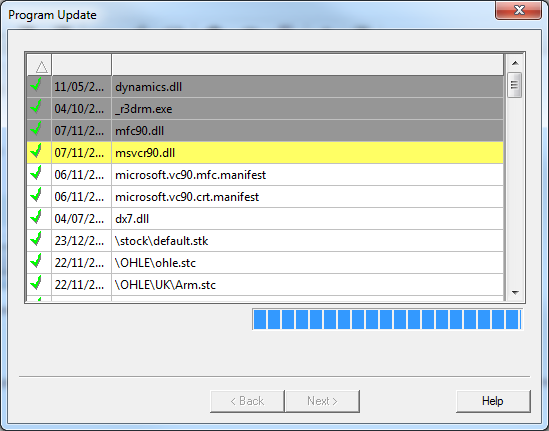Image resolution: width=549 pixels, height=431 pixels.
Task: Select the microsoft.vc90.crt.manifest file row
Action: [x=265, y=197]
